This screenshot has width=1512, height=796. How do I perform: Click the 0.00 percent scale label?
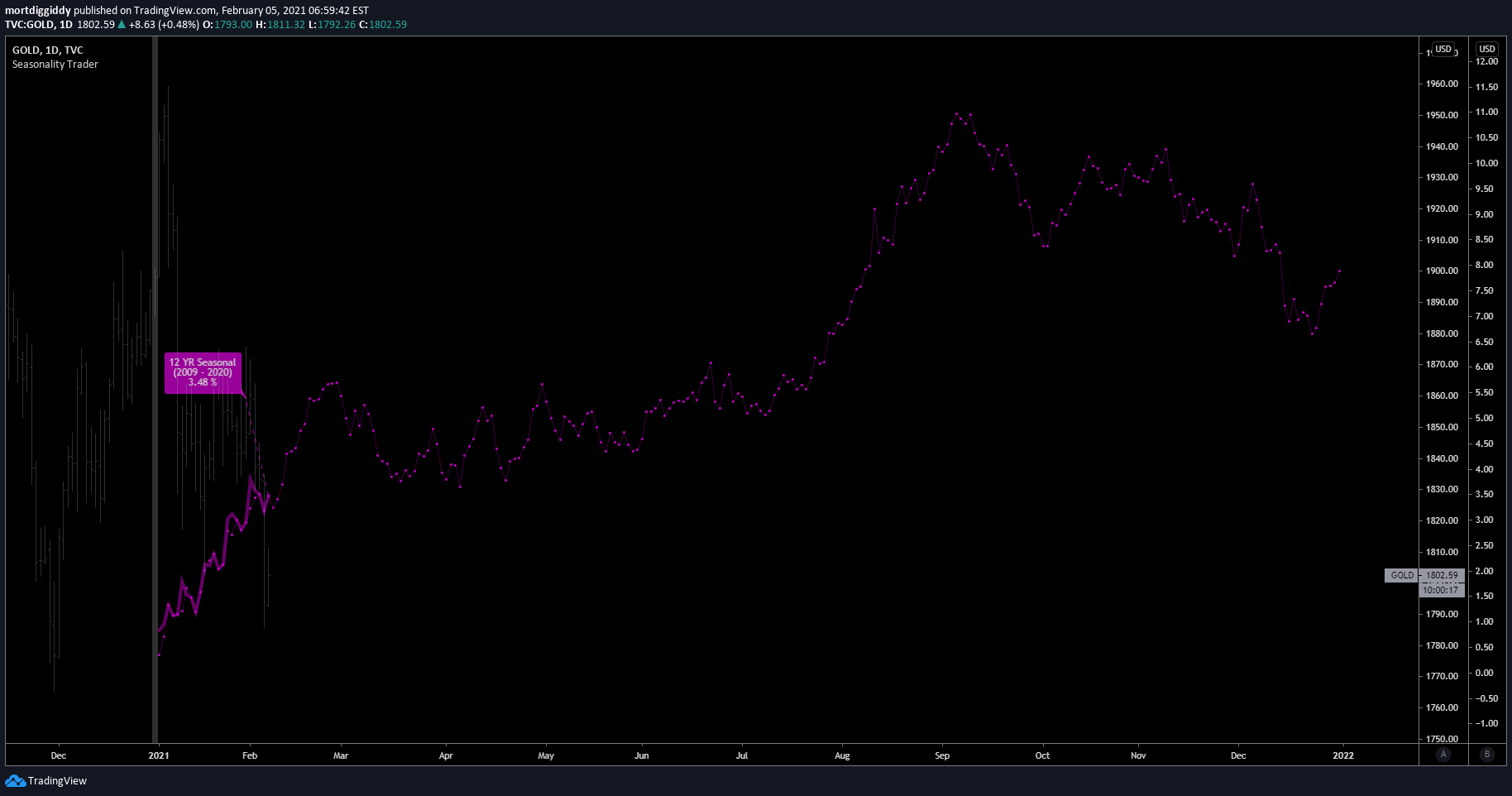[x=1485, y=673]
